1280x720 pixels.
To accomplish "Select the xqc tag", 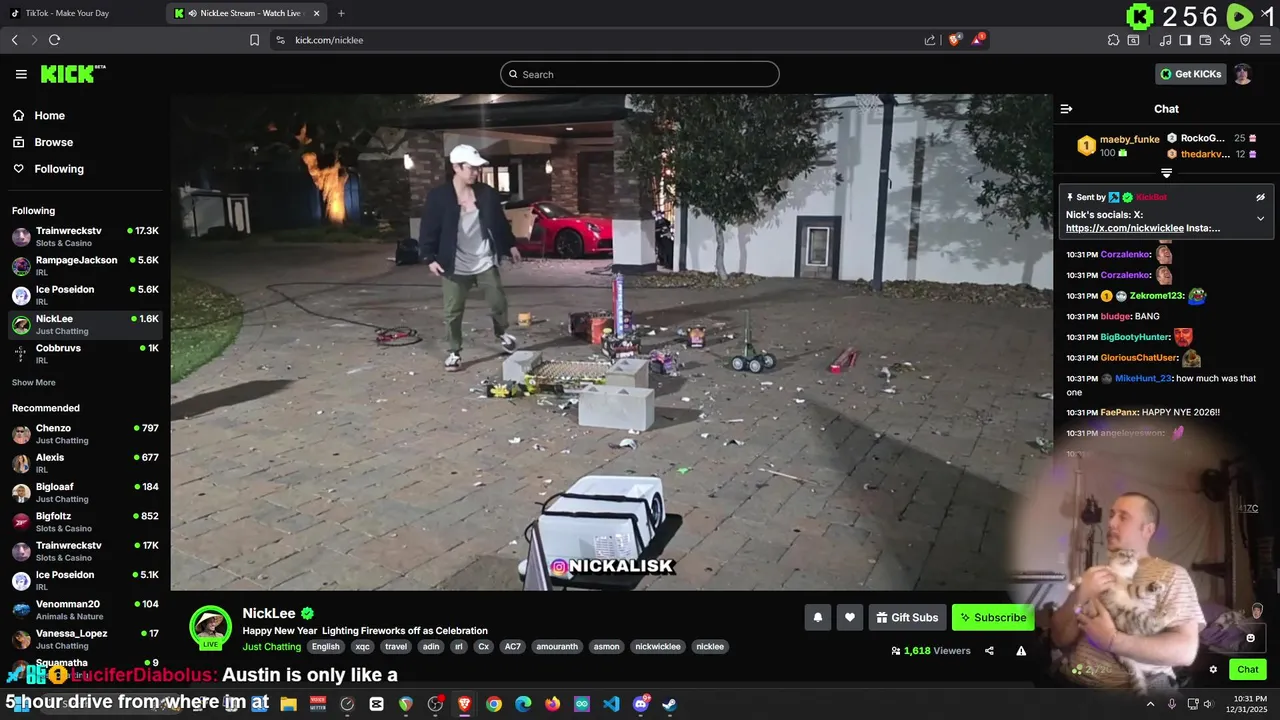I will tap(362, 647).
